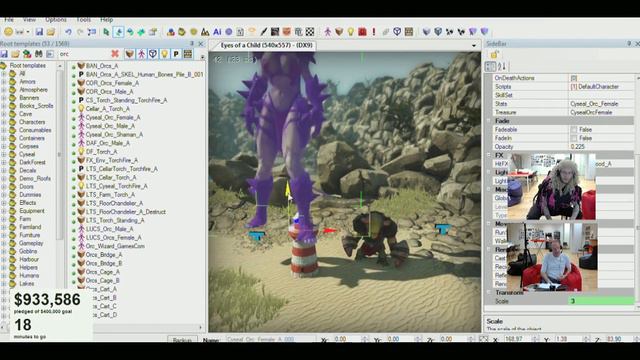The height and width of the screenshot is (360, 640).
Task: Click the Open folder icon in main toolbar
Action: pos(51,32)
